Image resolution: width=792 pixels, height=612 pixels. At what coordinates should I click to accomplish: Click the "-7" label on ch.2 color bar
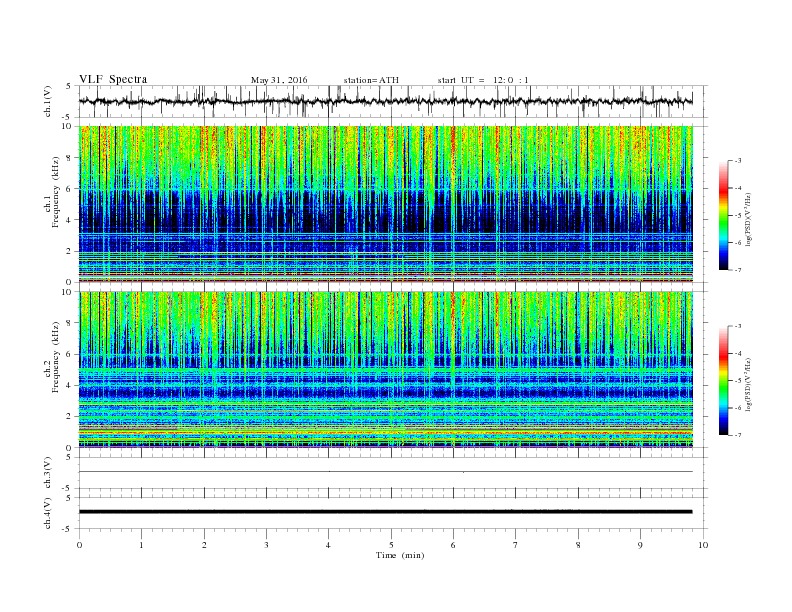pyautogui.click(x=738, y=435)
